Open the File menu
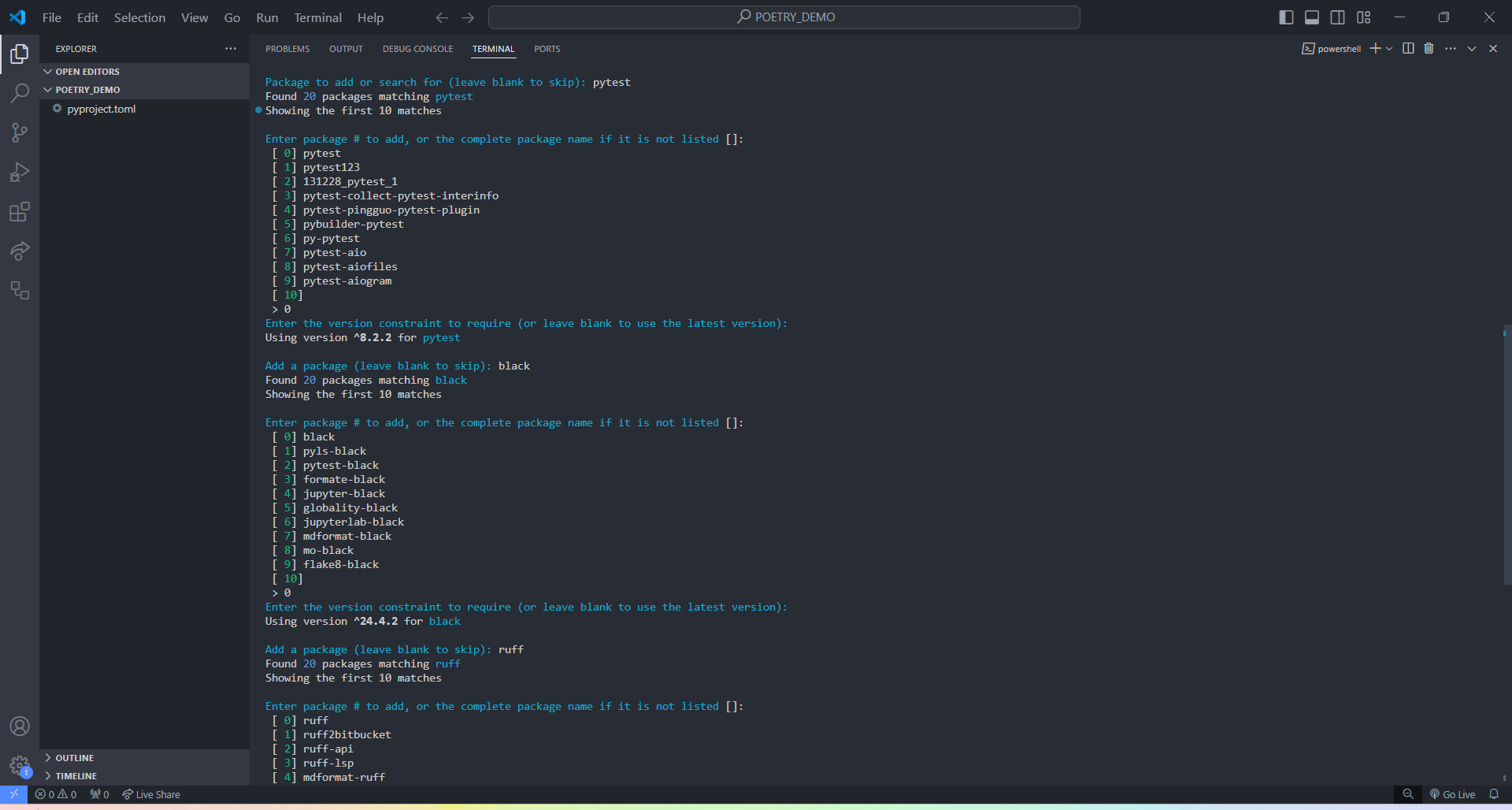This screenshot has height=810, width=1512. pyautogui.click(x=52, y=17)
